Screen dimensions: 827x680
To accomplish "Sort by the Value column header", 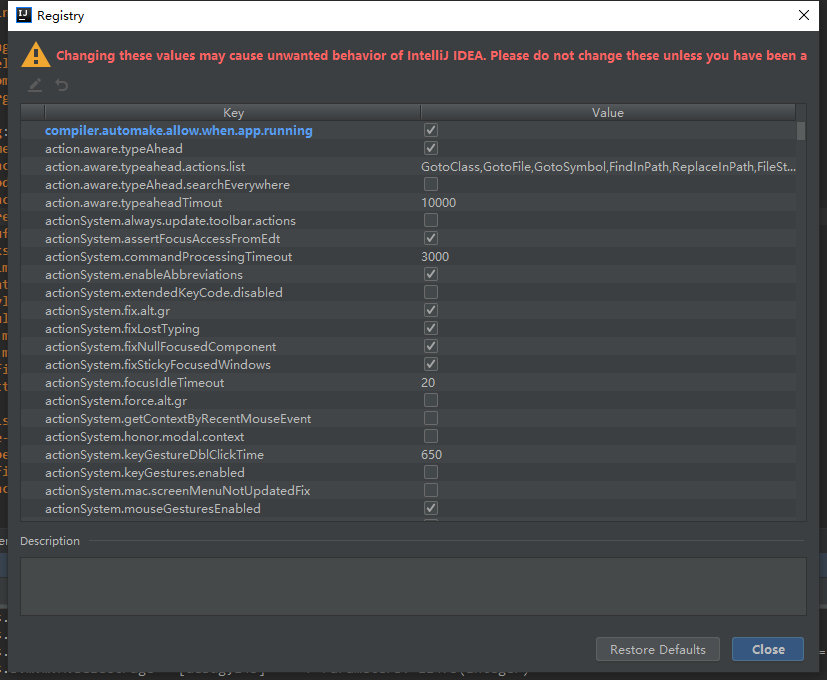I will (x=608, y=112).
